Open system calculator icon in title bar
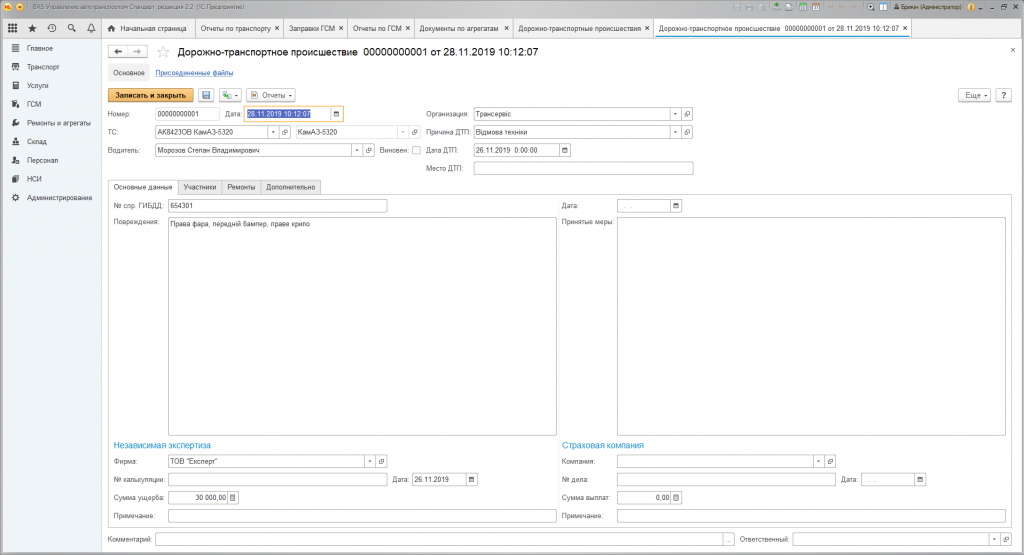Viewport: 1024px width, 555px height. point(803,7)
